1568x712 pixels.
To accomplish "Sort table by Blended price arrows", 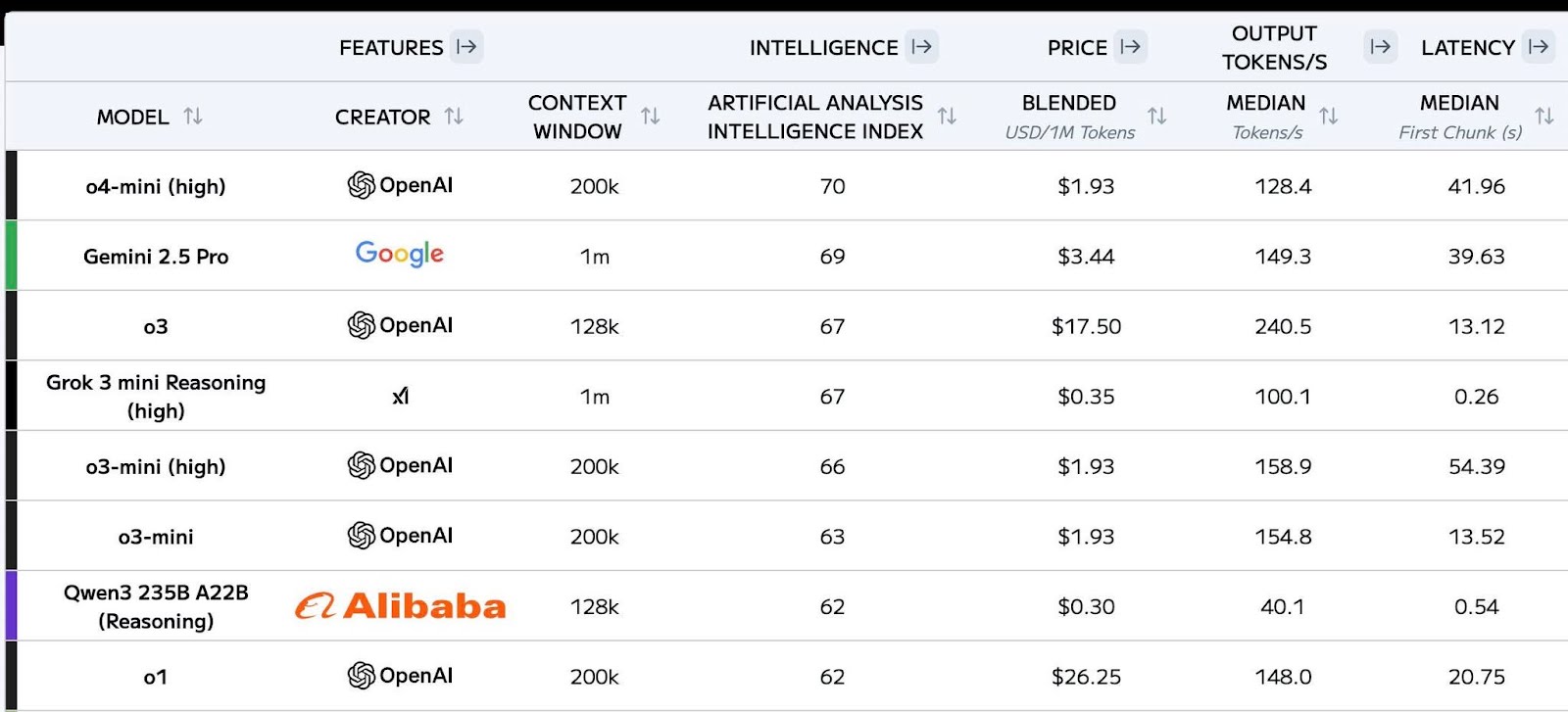I will tap(1156, 117).
